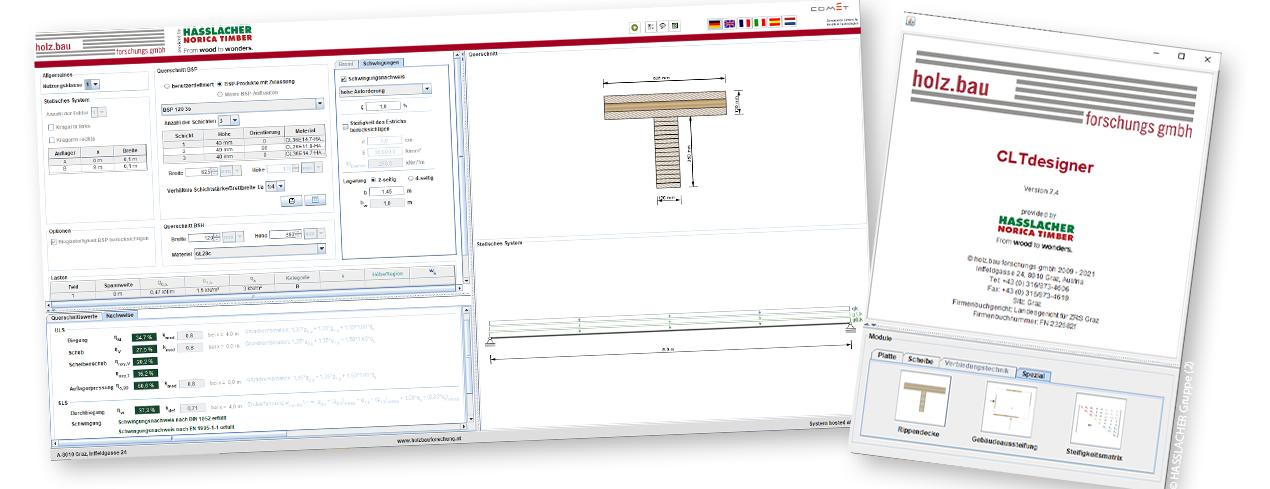The width and height of the screenshot is (1270, 489).
Task: Open the unit dropdown next to BSP Breite
Action: [230, 171]
